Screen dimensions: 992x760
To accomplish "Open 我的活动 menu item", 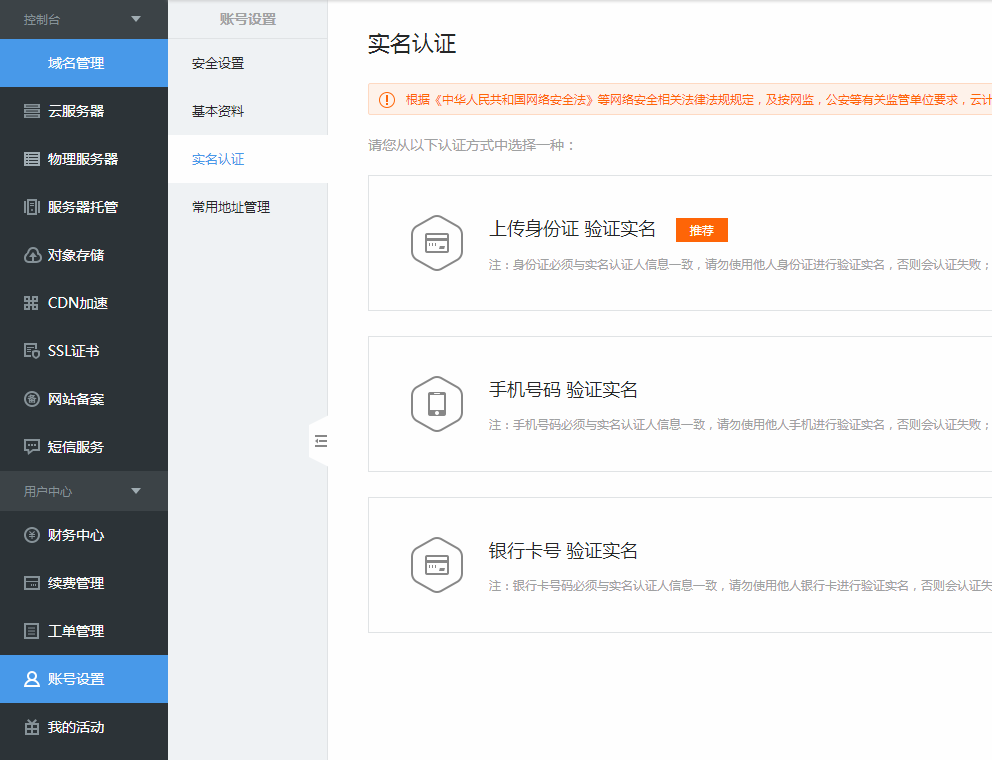I will (84, 727).
